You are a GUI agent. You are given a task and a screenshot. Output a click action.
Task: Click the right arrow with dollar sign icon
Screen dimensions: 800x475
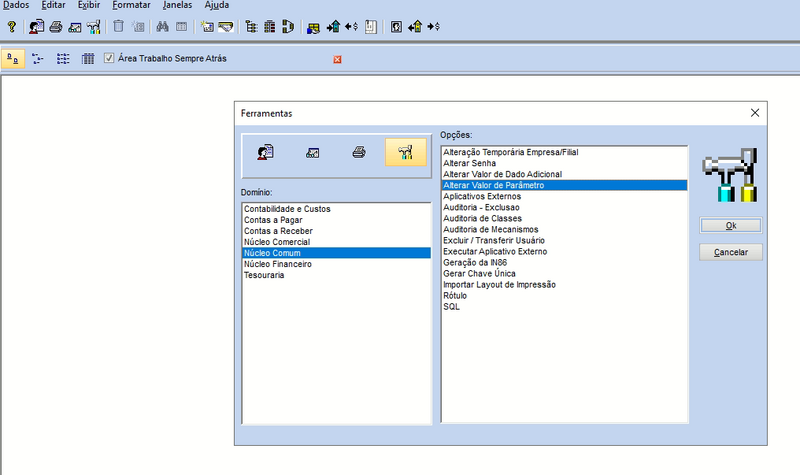[434, 27]
